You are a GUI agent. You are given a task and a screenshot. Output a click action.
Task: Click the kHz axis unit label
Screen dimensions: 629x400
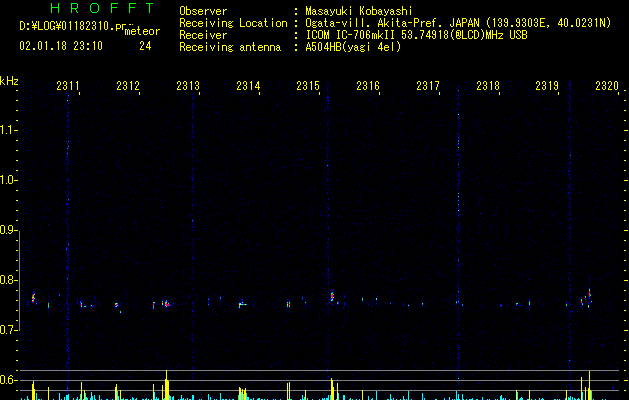(9, 81)
